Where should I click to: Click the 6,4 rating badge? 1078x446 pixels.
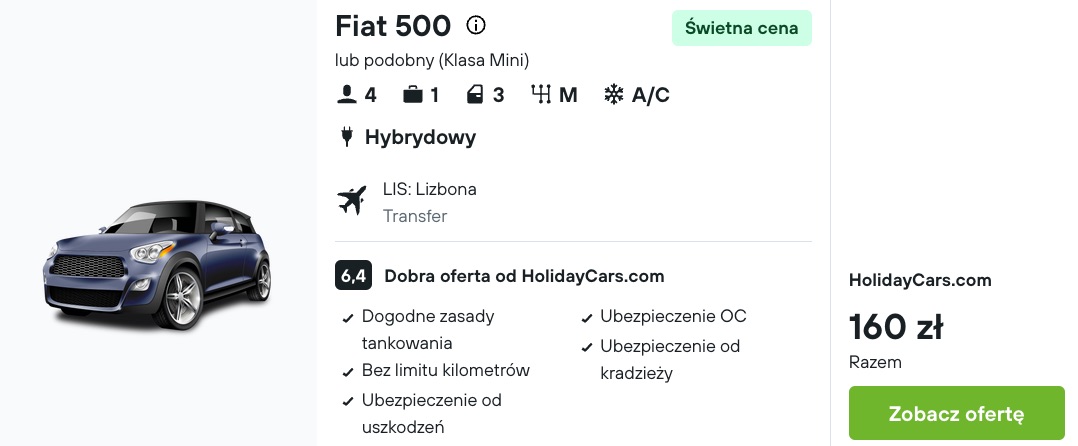[x=353, y=276]
